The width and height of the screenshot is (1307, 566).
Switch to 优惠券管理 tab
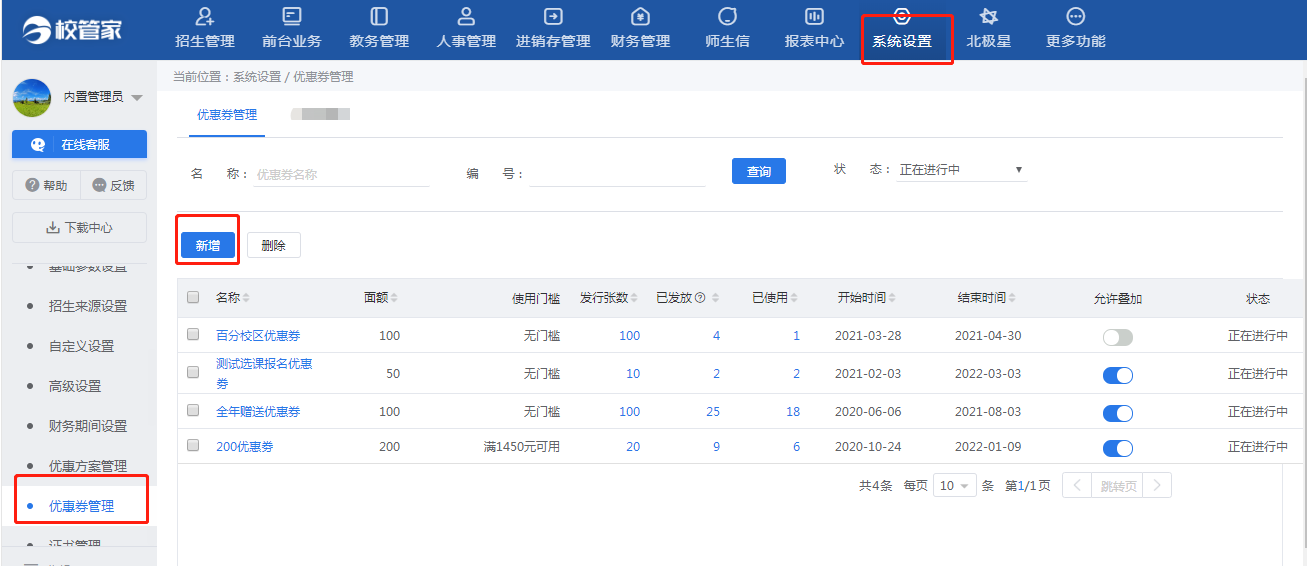[x=227, y=114]
